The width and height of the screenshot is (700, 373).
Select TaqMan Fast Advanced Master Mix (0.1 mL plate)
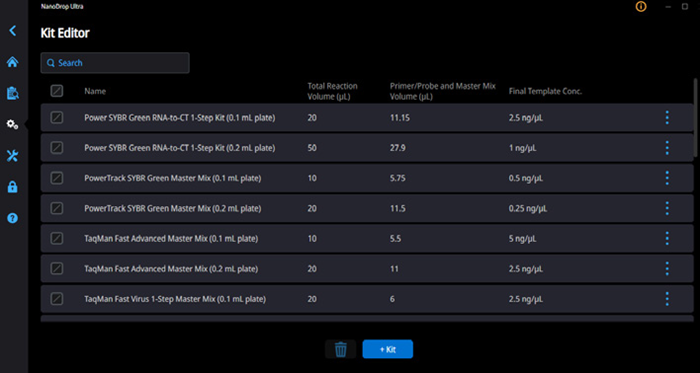coord(171,238)
